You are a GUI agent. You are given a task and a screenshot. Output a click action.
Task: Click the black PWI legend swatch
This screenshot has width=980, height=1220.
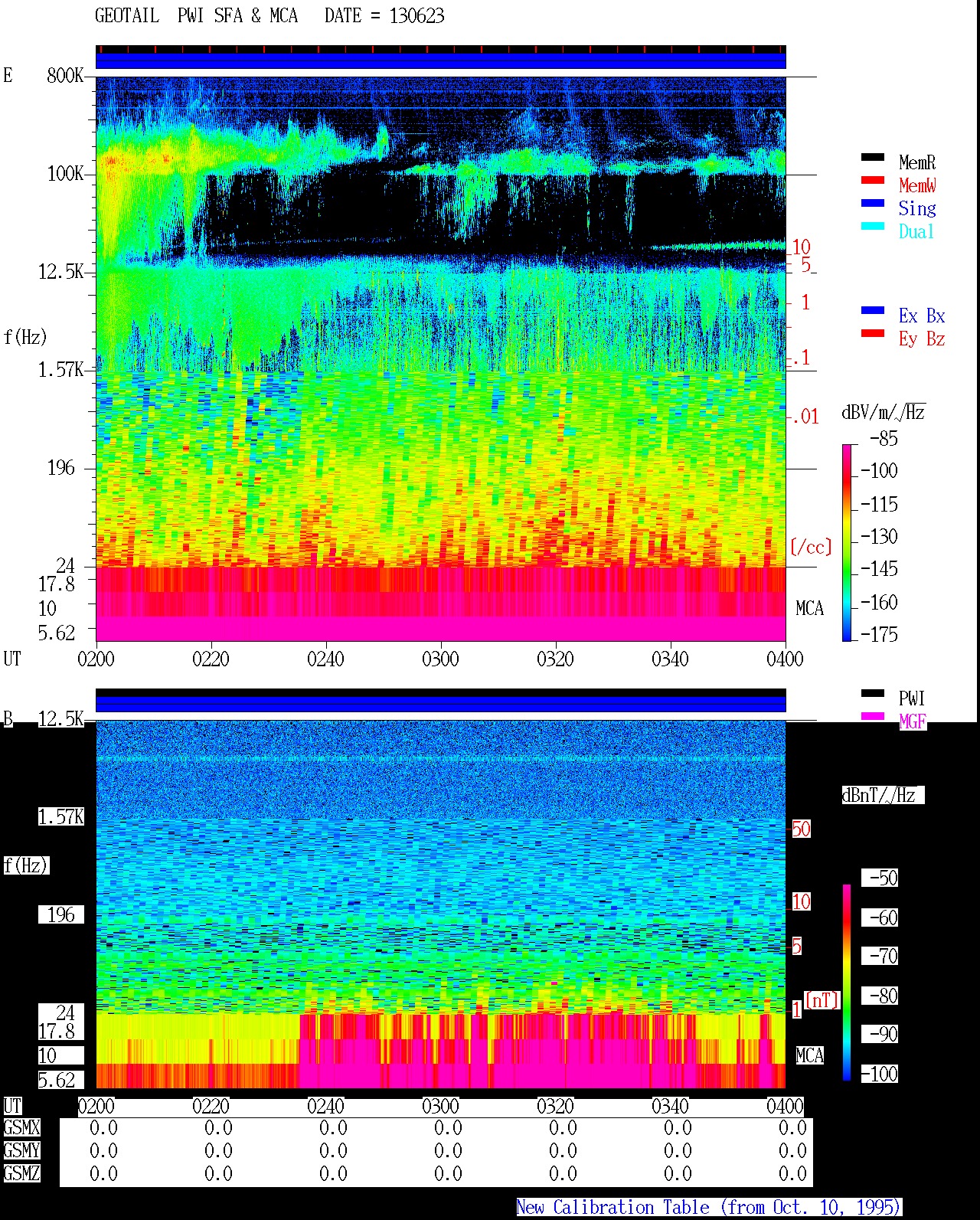(x=873, y=693)
